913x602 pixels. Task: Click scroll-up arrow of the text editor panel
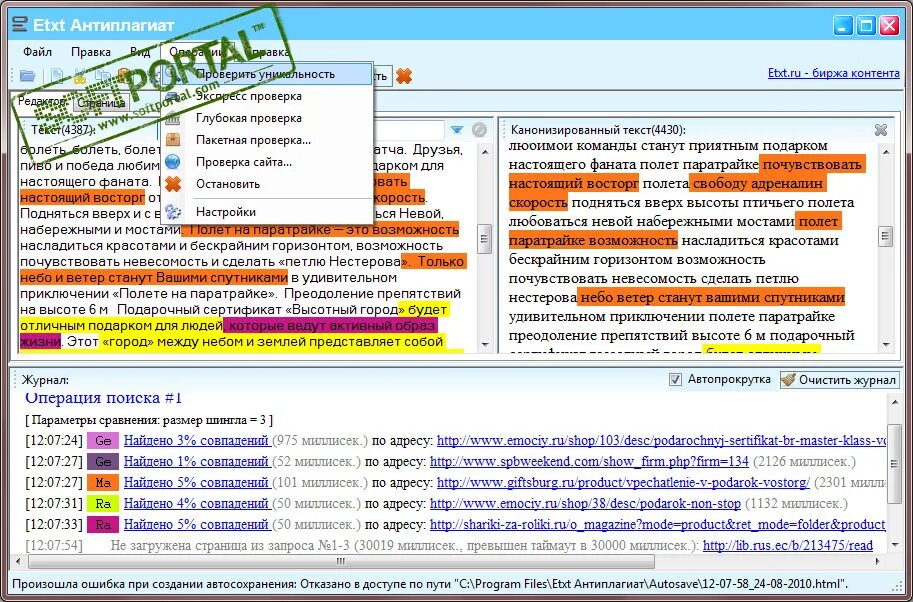click(484, 151)
